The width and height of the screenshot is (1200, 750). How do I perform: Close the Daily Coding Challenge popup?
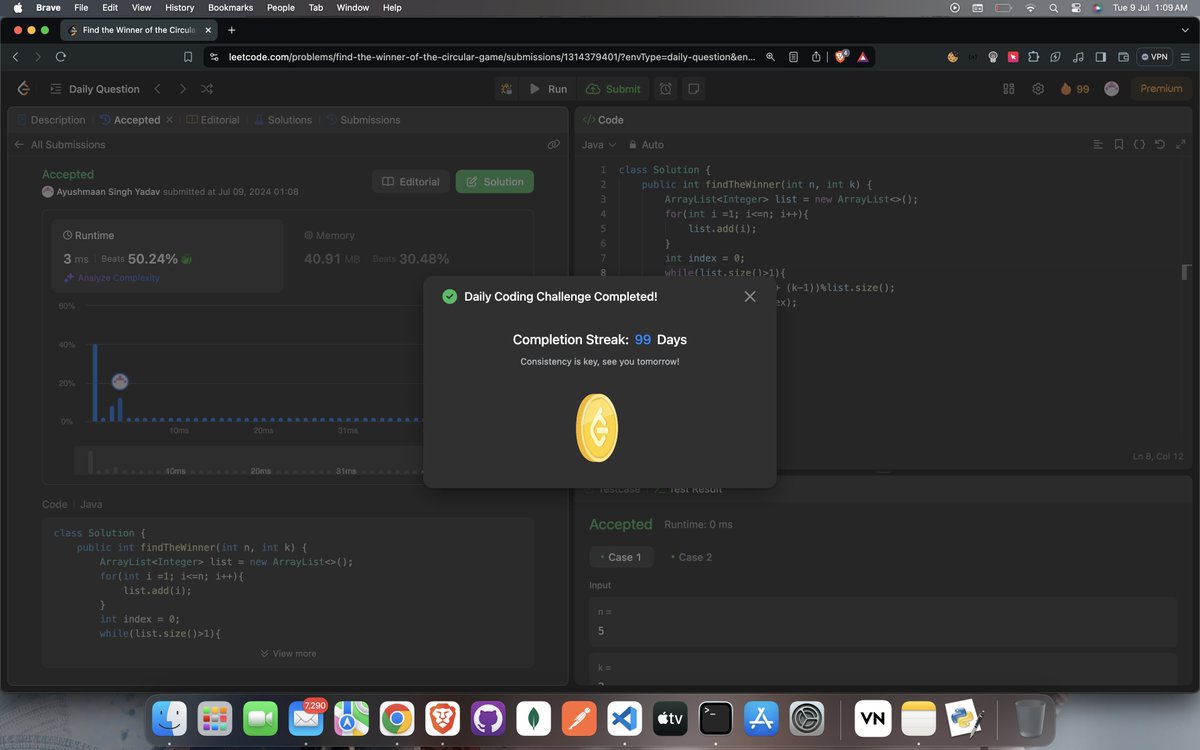click(x=750, y=297)
